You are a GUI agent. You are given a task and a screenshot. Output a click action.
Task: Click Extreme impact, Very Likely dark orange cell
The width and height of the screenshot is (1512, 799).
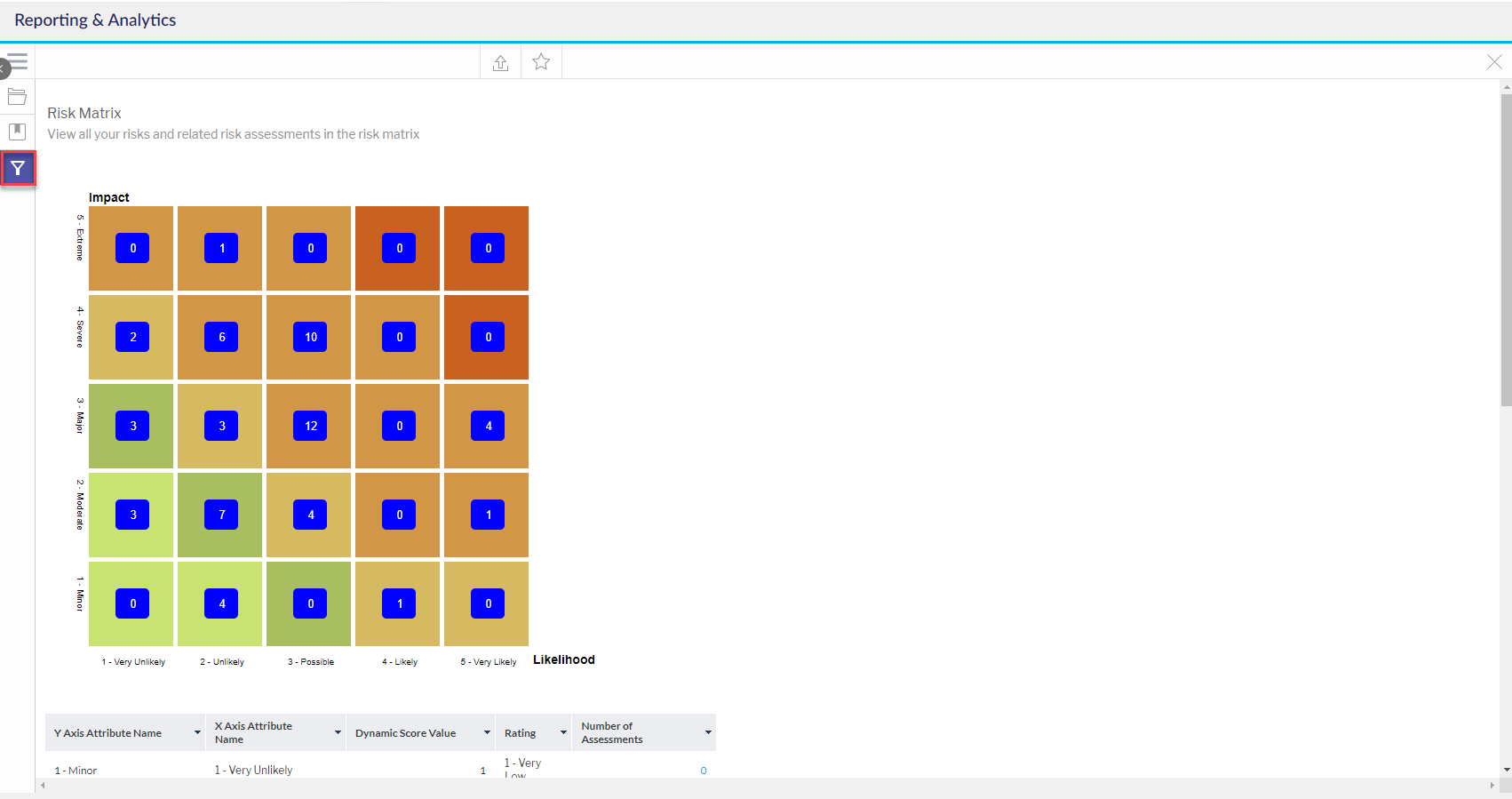tap(488, 248)
